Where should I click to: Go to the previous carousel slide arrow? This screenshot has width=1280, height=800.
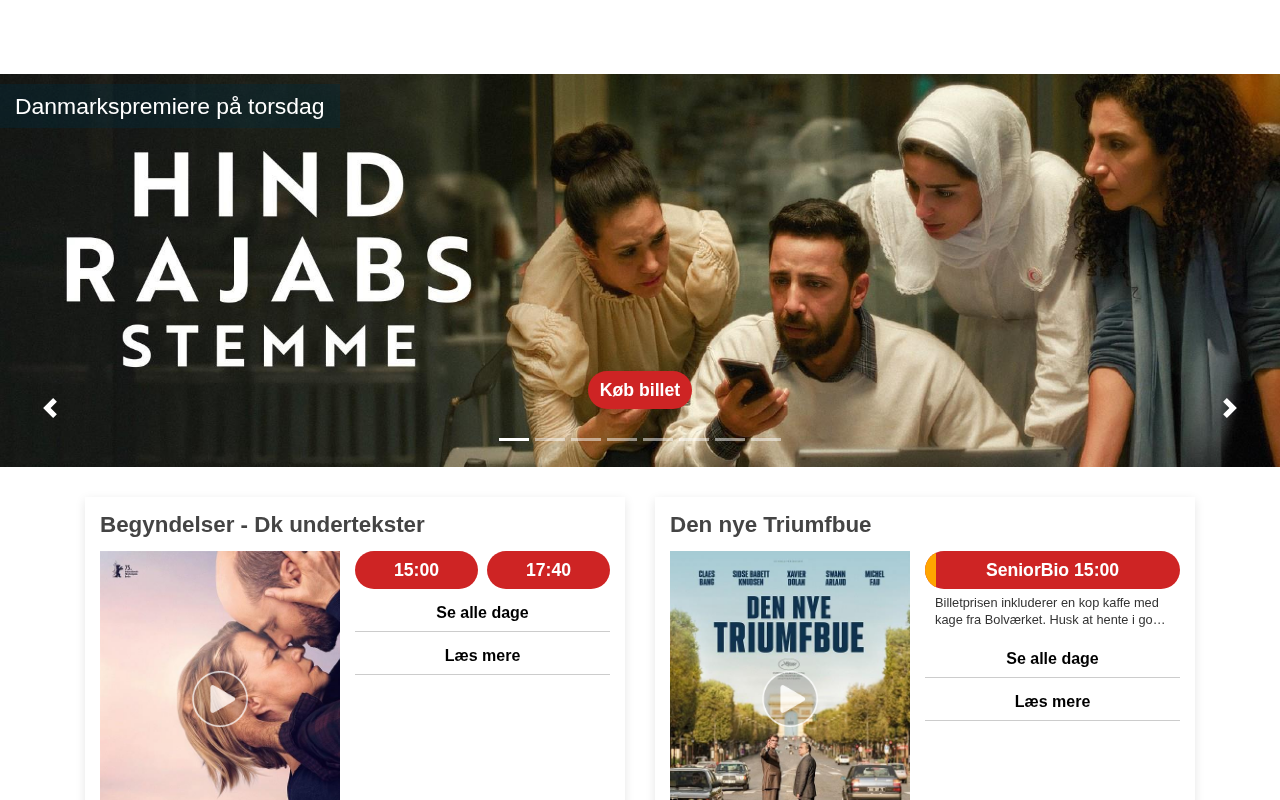(50, 408)
